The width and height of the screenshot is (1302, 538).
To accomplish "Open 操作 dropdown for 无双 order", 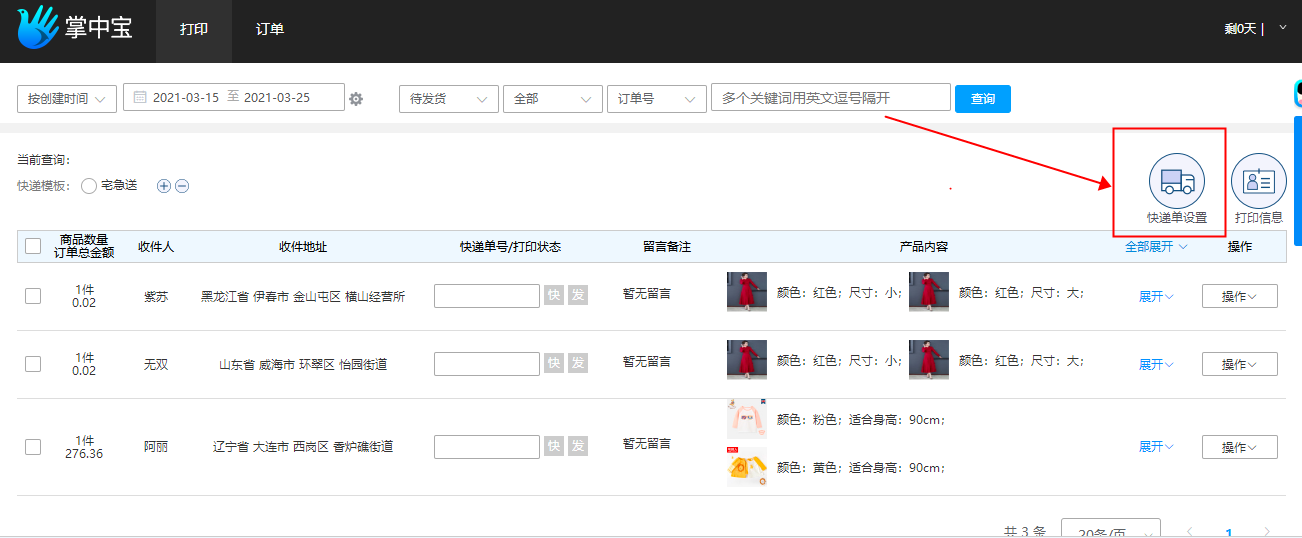I will 1239,364.
